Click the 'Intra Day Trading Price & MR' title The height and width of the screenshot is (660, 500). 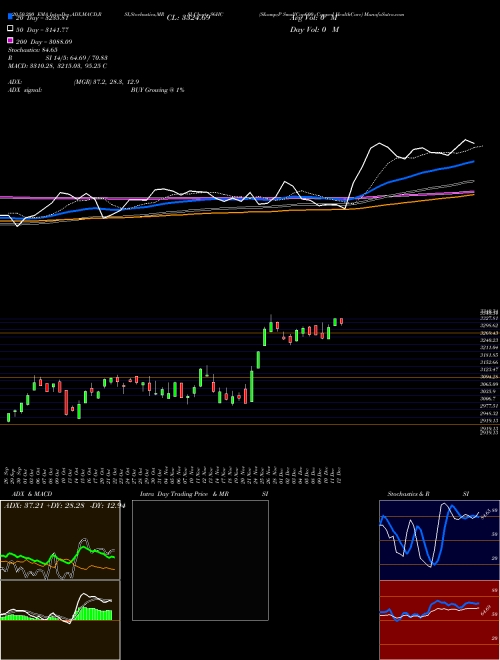pos(184,494)
